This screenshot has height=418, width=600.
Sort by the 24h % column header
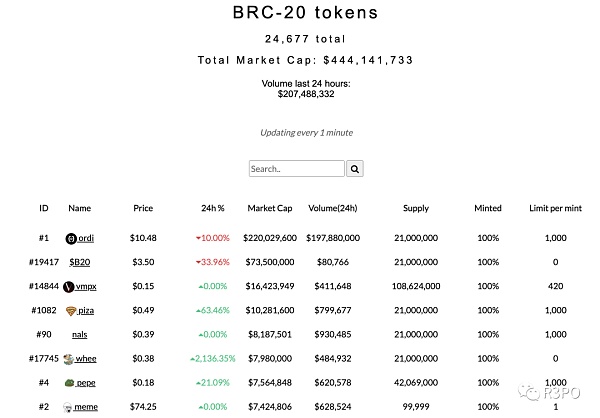click(212, 208)
